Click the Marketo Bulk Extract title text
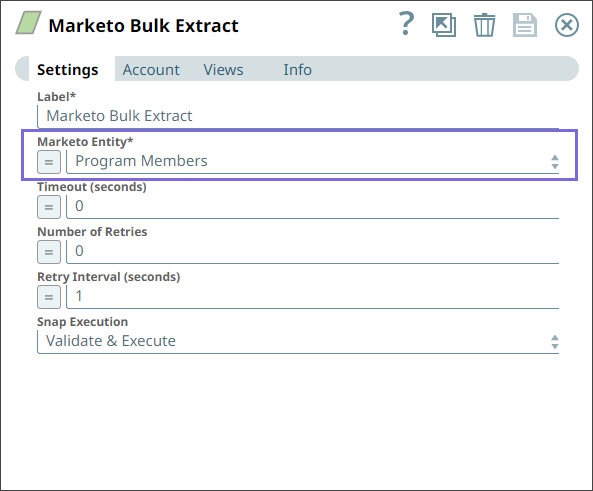The height and width of the screenshot is (491, 593). tap(144, 26)
